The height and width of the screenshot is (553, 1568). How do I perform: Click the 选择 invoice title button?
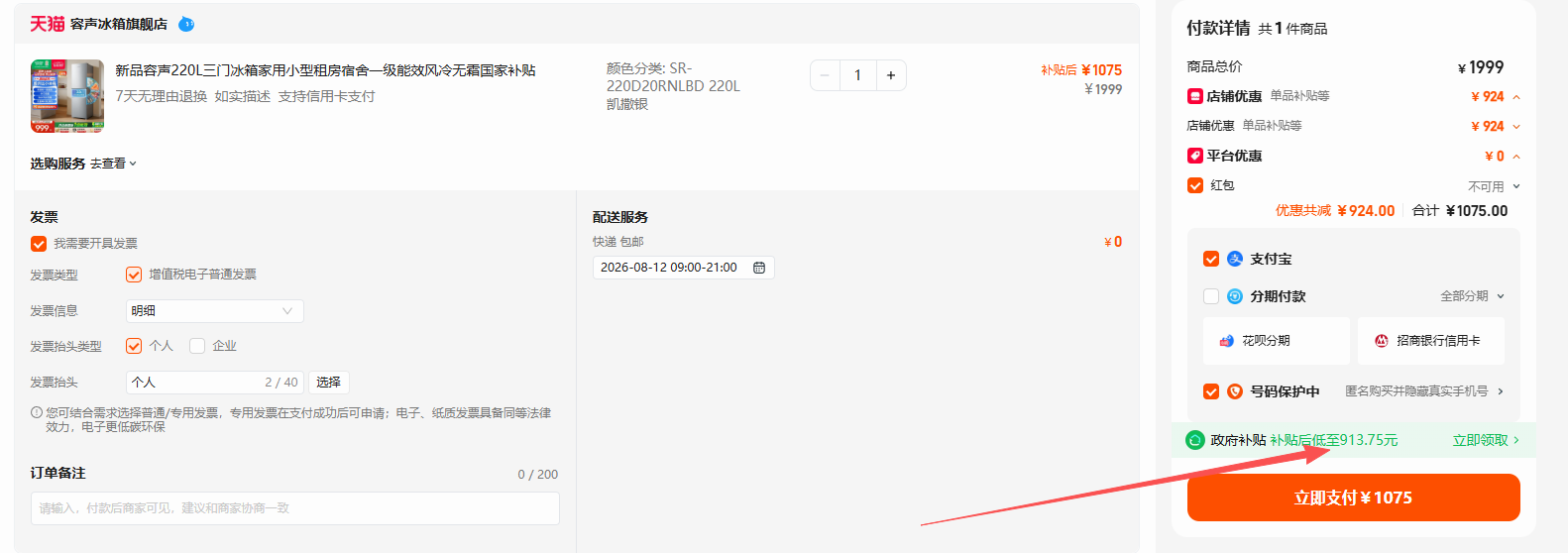[329, 383]
